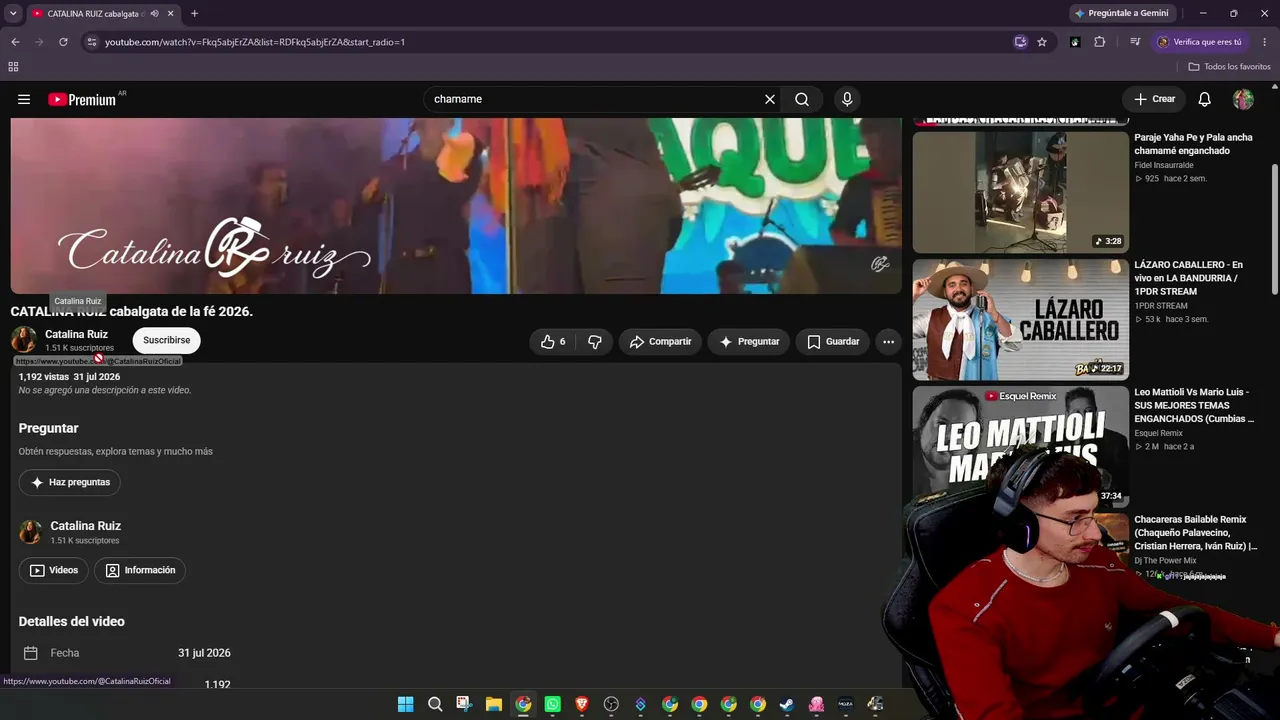Click the signature watermark icon in the video corner
1280x720 pixels.
(x=880, y=264)
